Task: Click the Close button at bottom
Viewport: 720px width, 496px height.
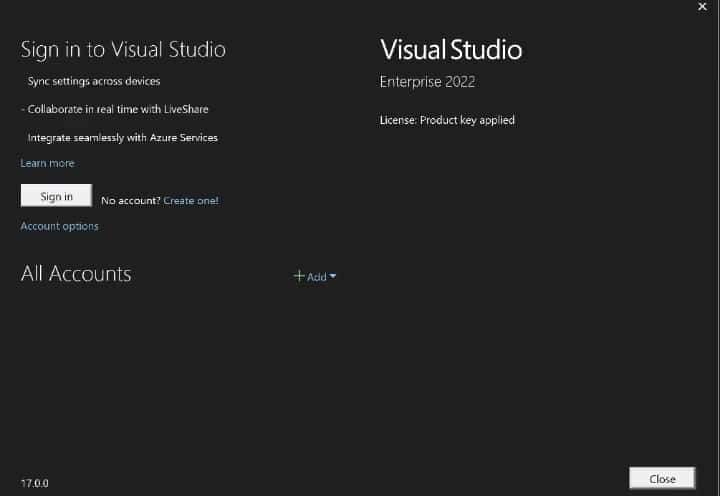Action: point(662,479)
